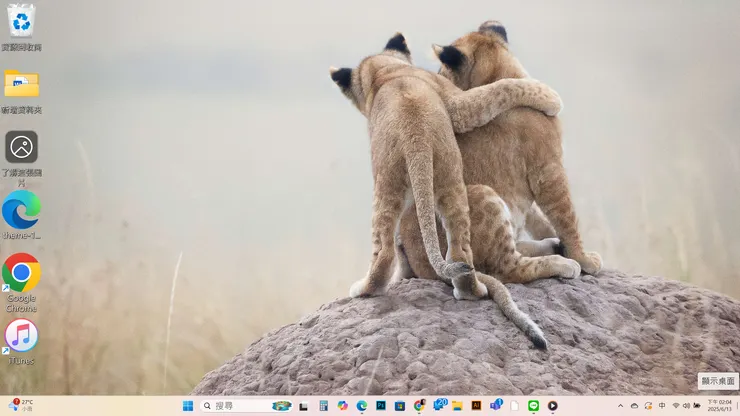Screen dimensions: 740x416
Task: Switch the input method indicator 中
Action: [662, 406]
